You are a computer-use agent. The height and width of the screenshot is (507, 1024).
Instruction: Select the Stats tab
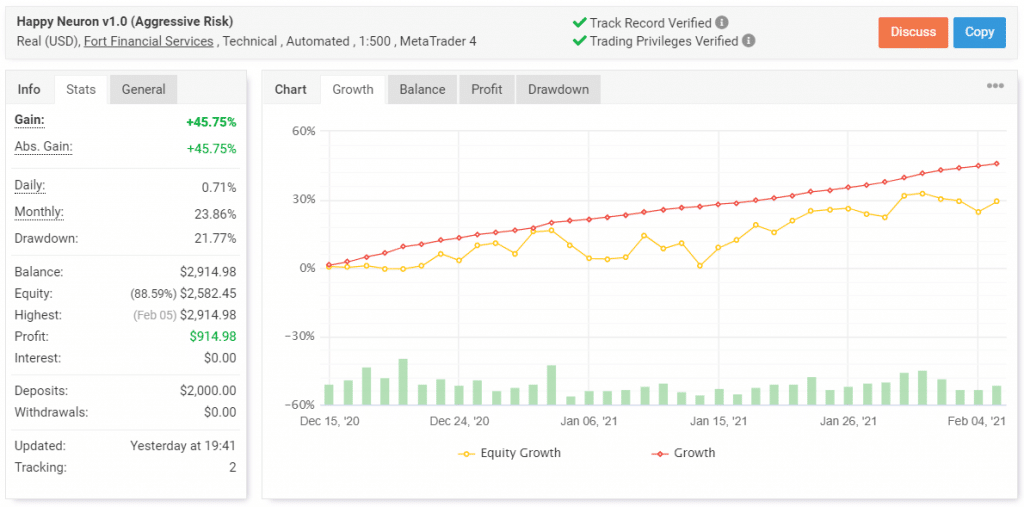coord(81,89)
